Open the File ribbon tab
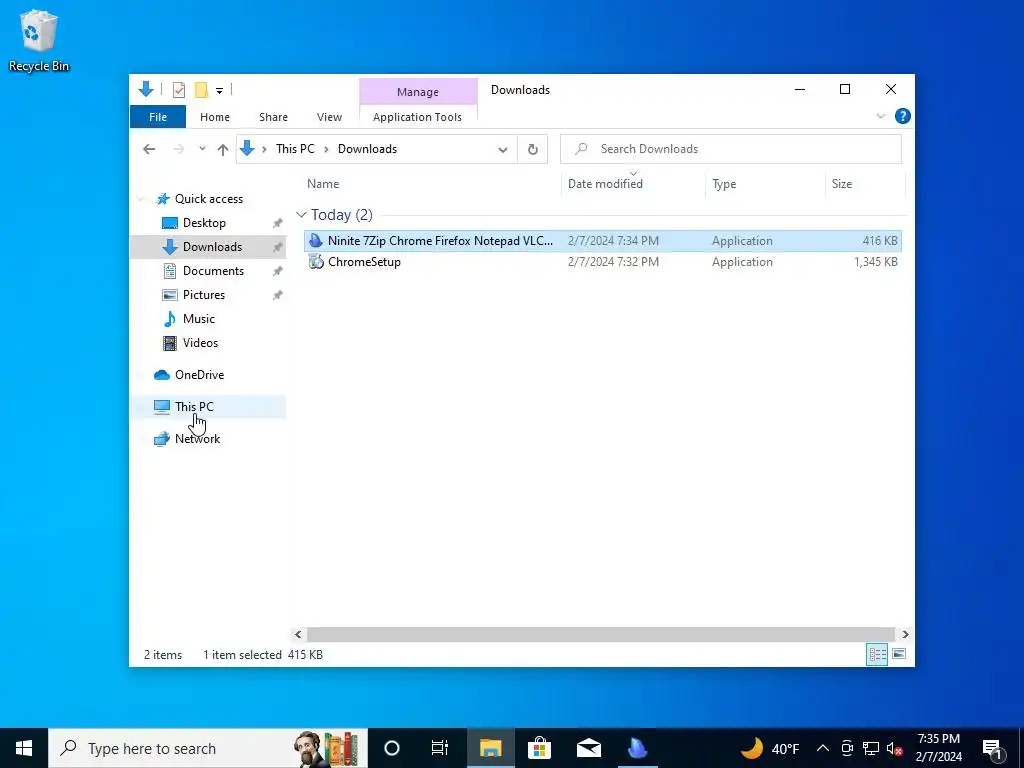 [x=158, y=117]
